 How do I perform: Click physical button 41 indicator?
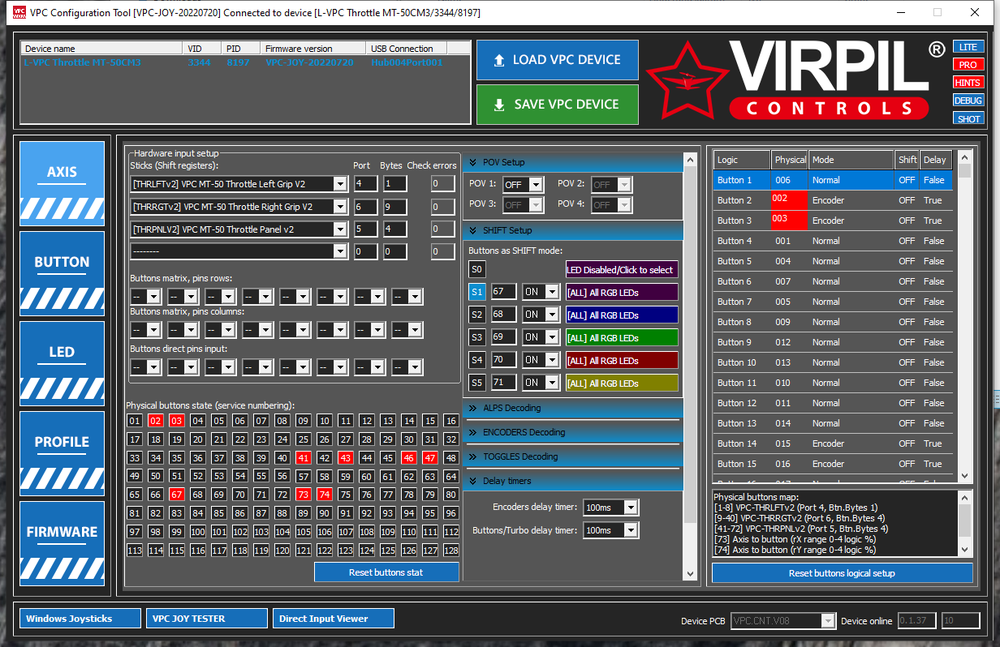tap(303, 457)
